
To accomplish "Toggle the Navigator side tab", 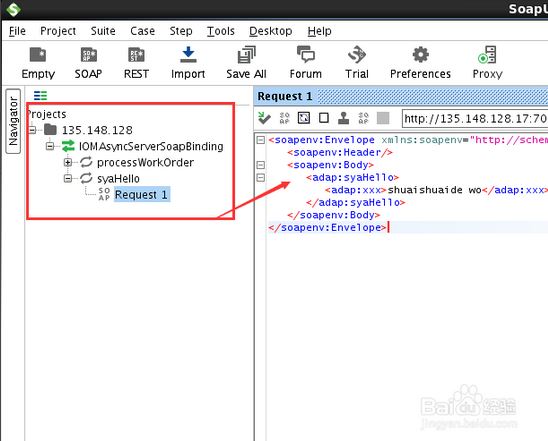I will tap(13, 121).
